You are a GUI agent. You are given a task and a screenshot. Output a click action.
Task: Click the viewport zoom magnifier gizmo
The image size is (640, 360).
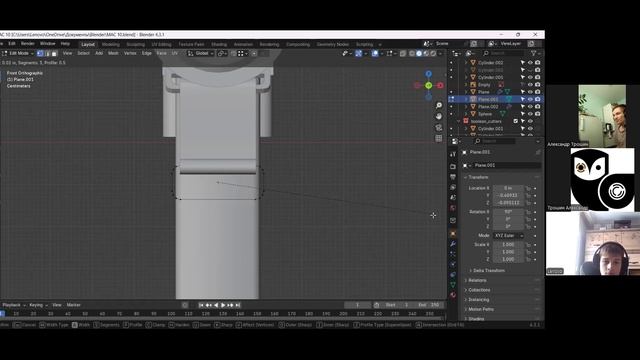439,106
